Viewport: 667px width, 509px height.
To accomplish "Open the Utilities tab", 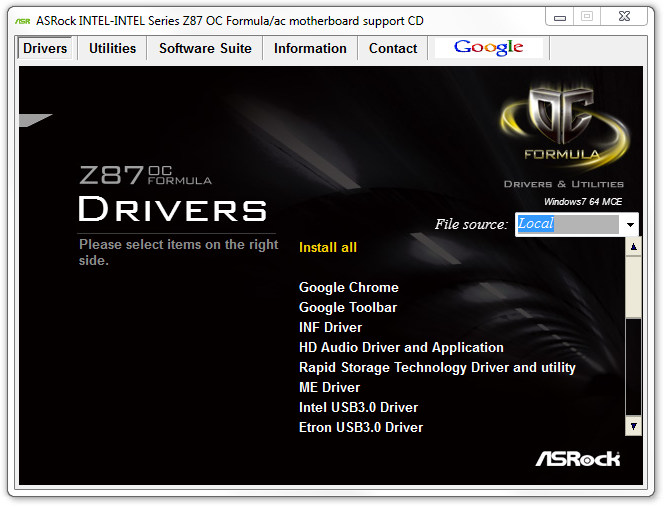I will pos(112,48).
